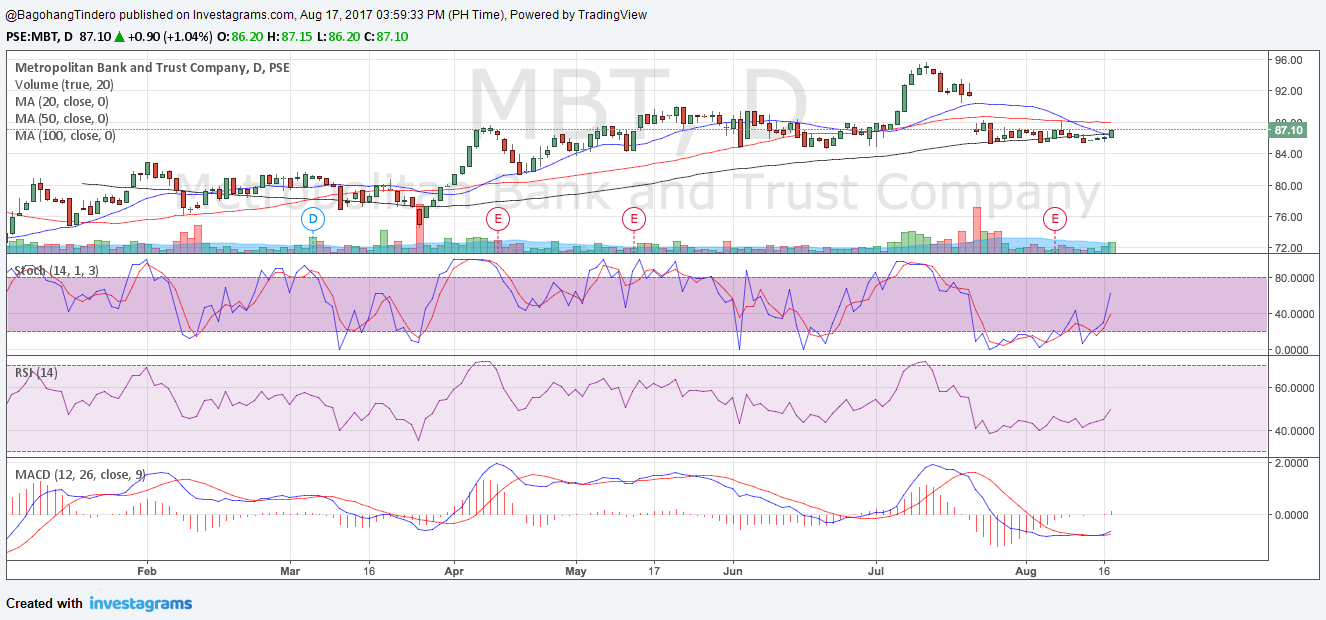
Task: Click the blue D dividend marker in March
Action: tap(313, 217)
